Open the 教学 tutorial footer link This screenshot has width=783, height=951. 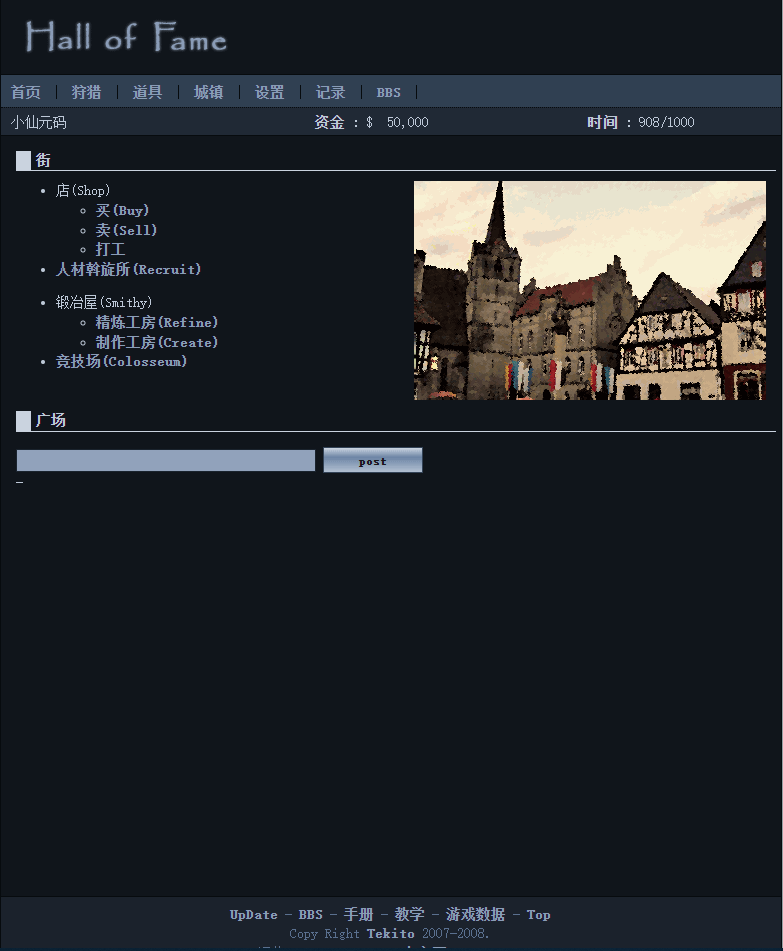[409, 915]
